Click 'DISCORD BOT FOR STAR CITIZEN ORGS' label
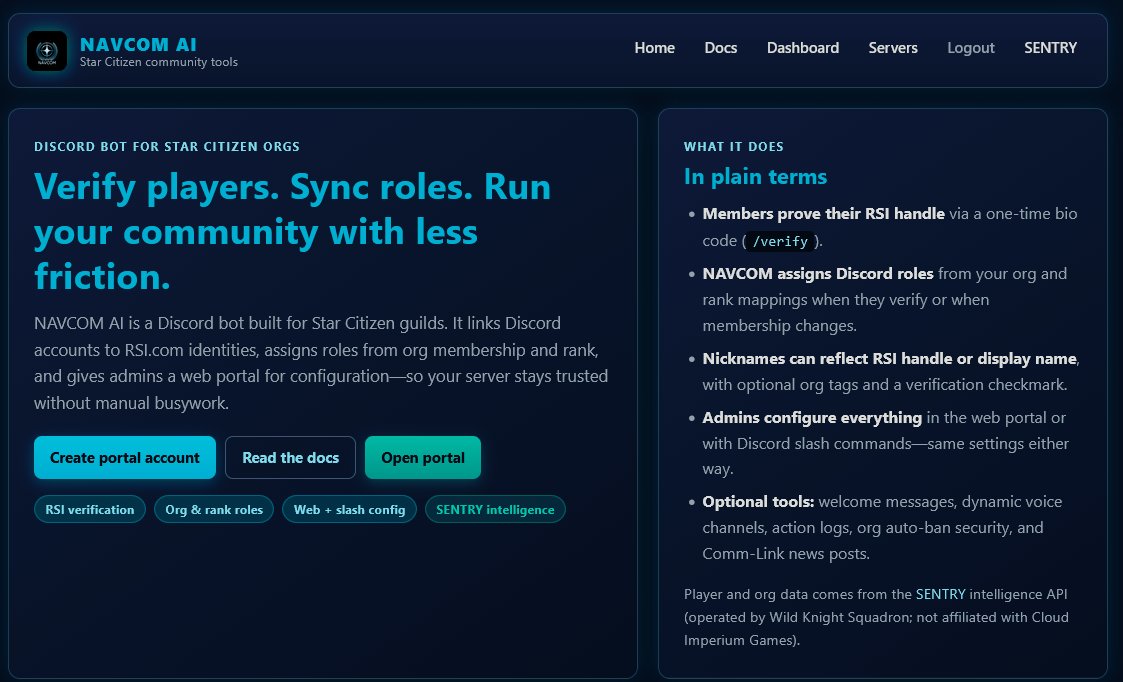The height and width of the screenshot is (682, 1123). point(167,146)
